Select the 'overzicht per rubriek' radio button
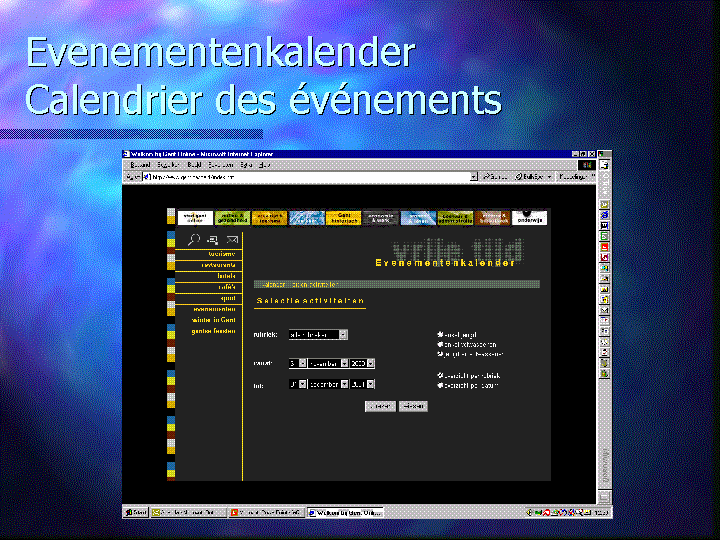 click(x=441, y=375)
